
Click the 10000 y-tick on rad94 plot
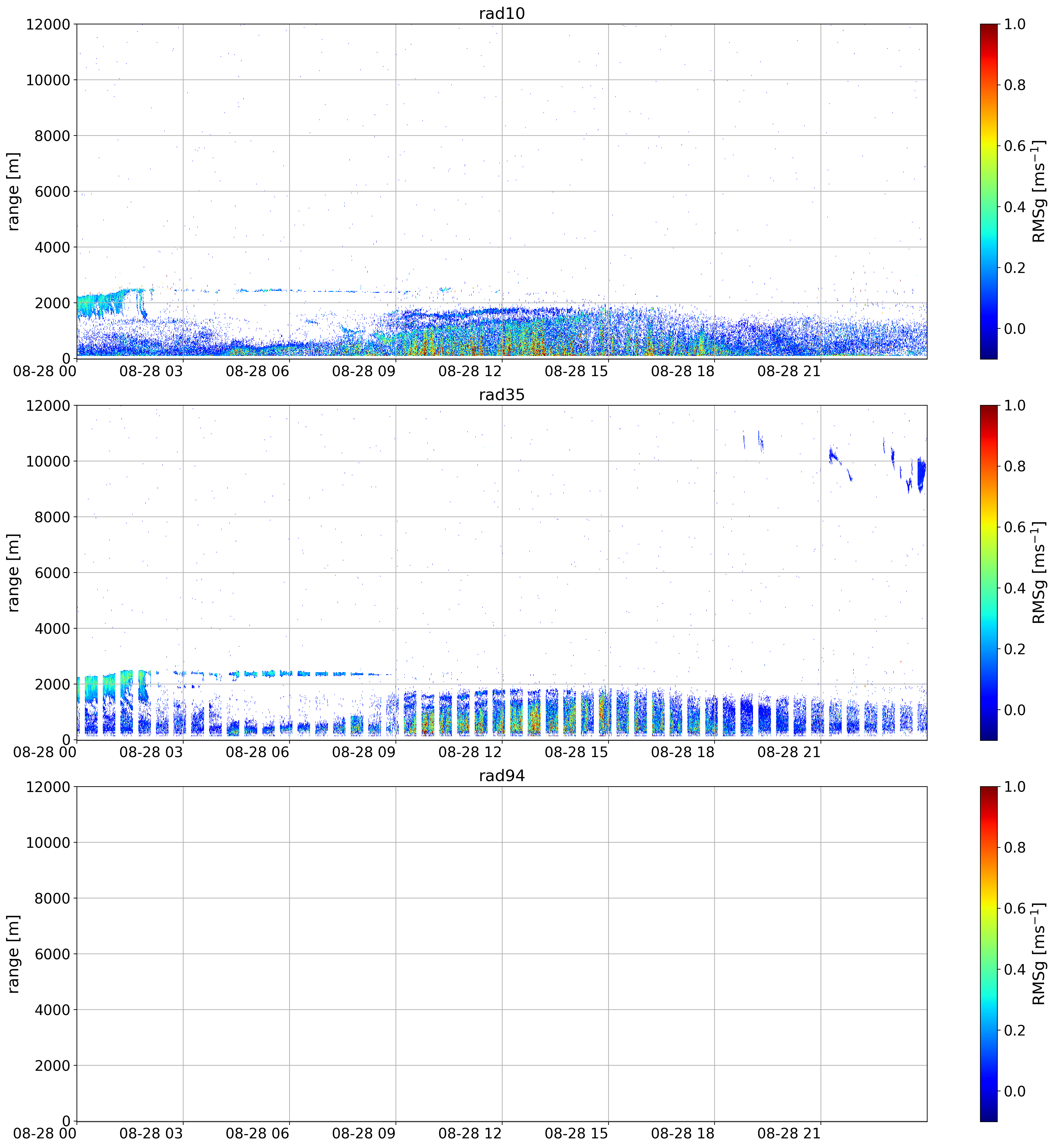(48, 842)
